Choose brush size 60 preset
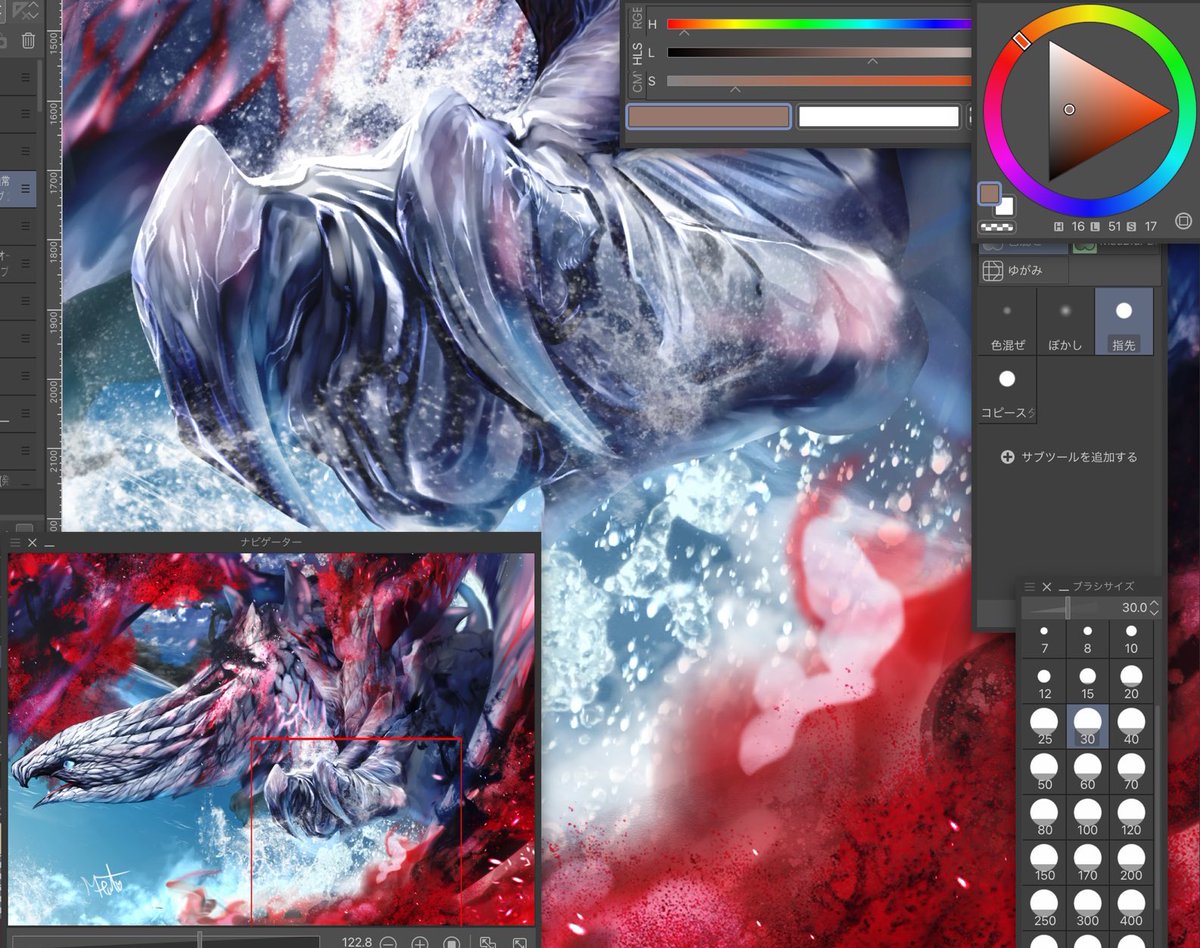1200x948 pixels. [1088, 773]
